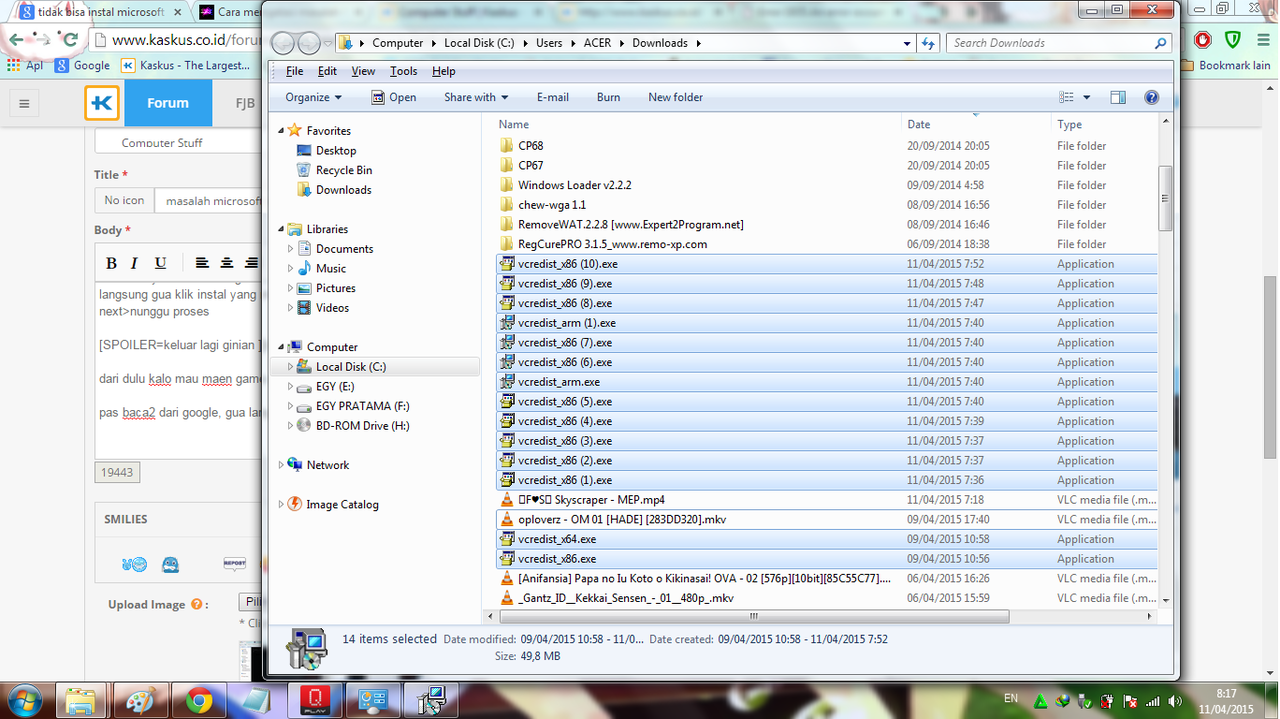1280x719 pixels.
Task: Open Explorer help question mark icon
Action: [1151, 97]
